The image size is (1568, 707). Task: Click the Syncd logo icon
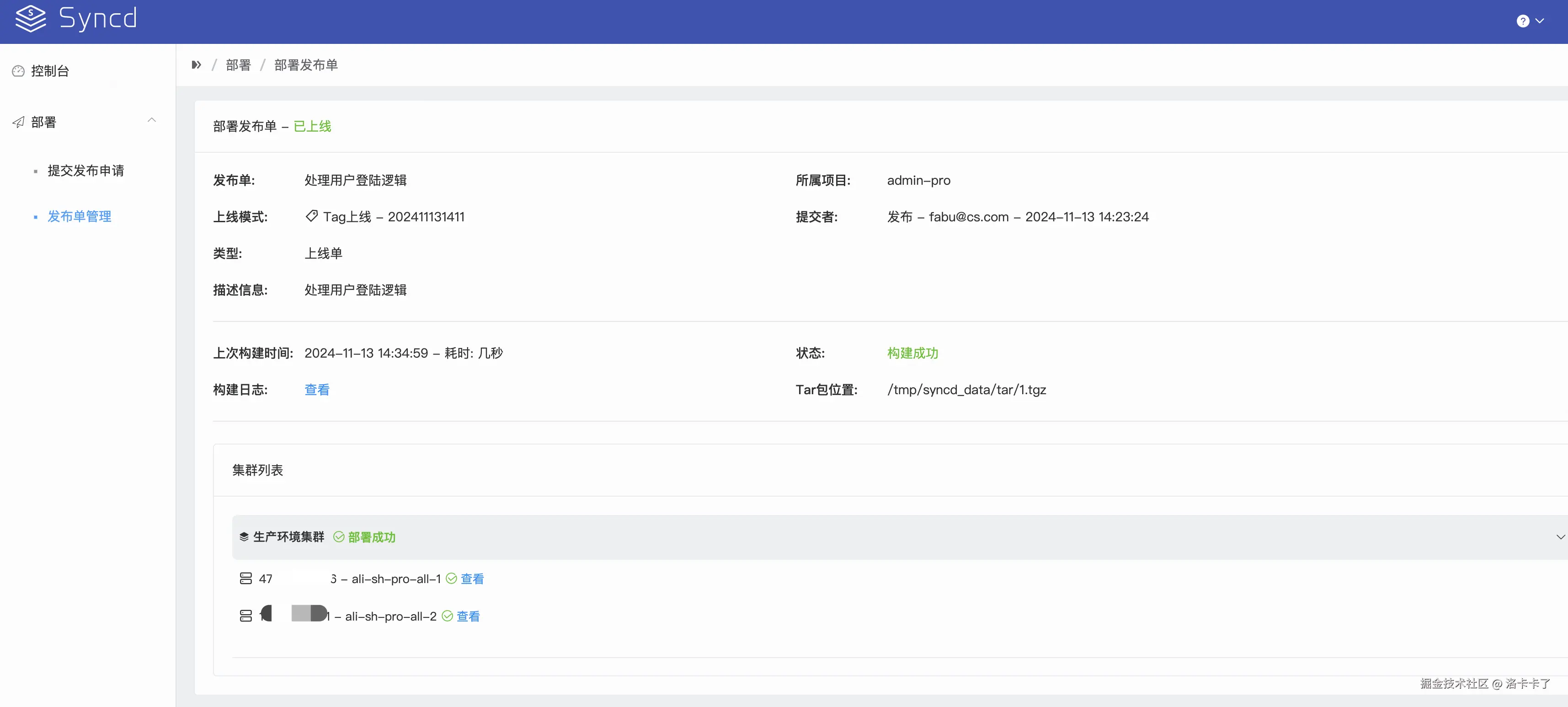coord(31,19)
